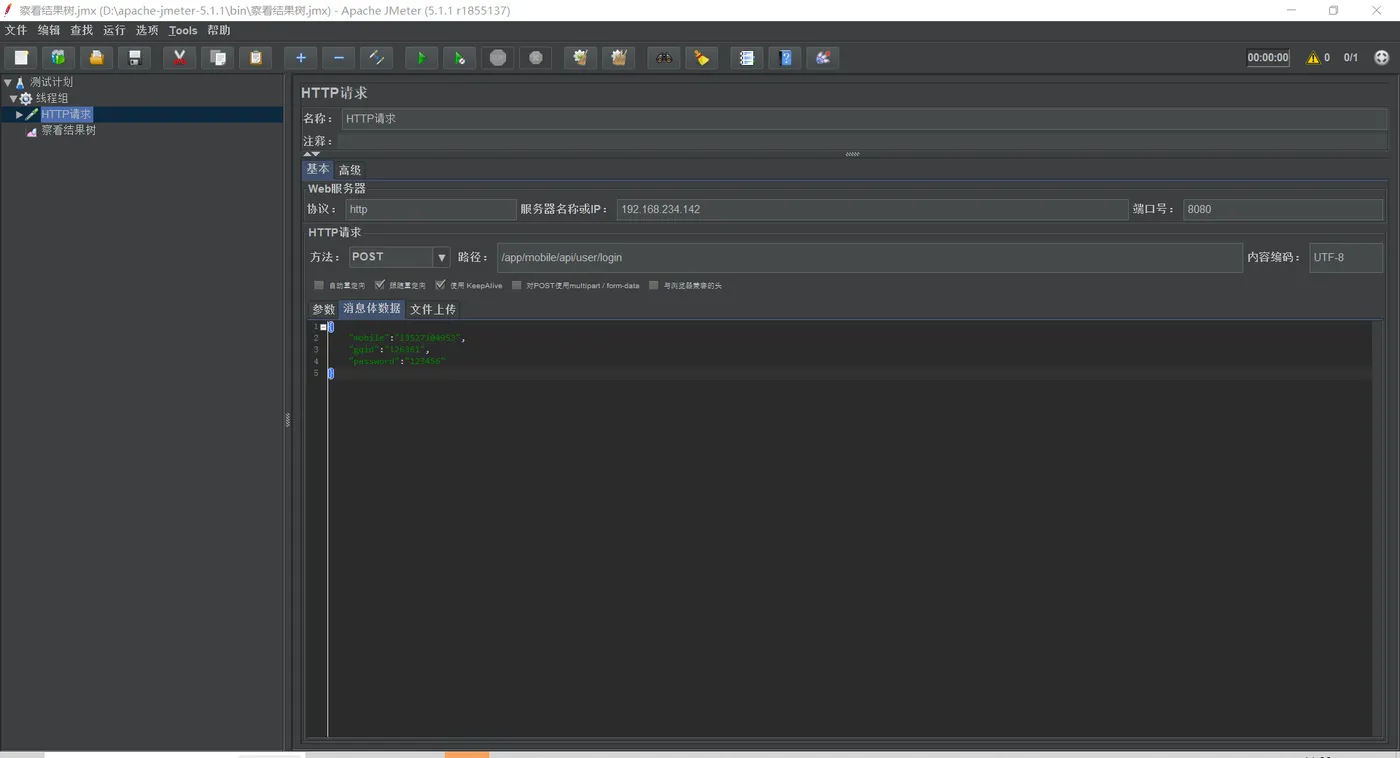Click the collapse arrows below 注释 label

click(x=312, y=154)
